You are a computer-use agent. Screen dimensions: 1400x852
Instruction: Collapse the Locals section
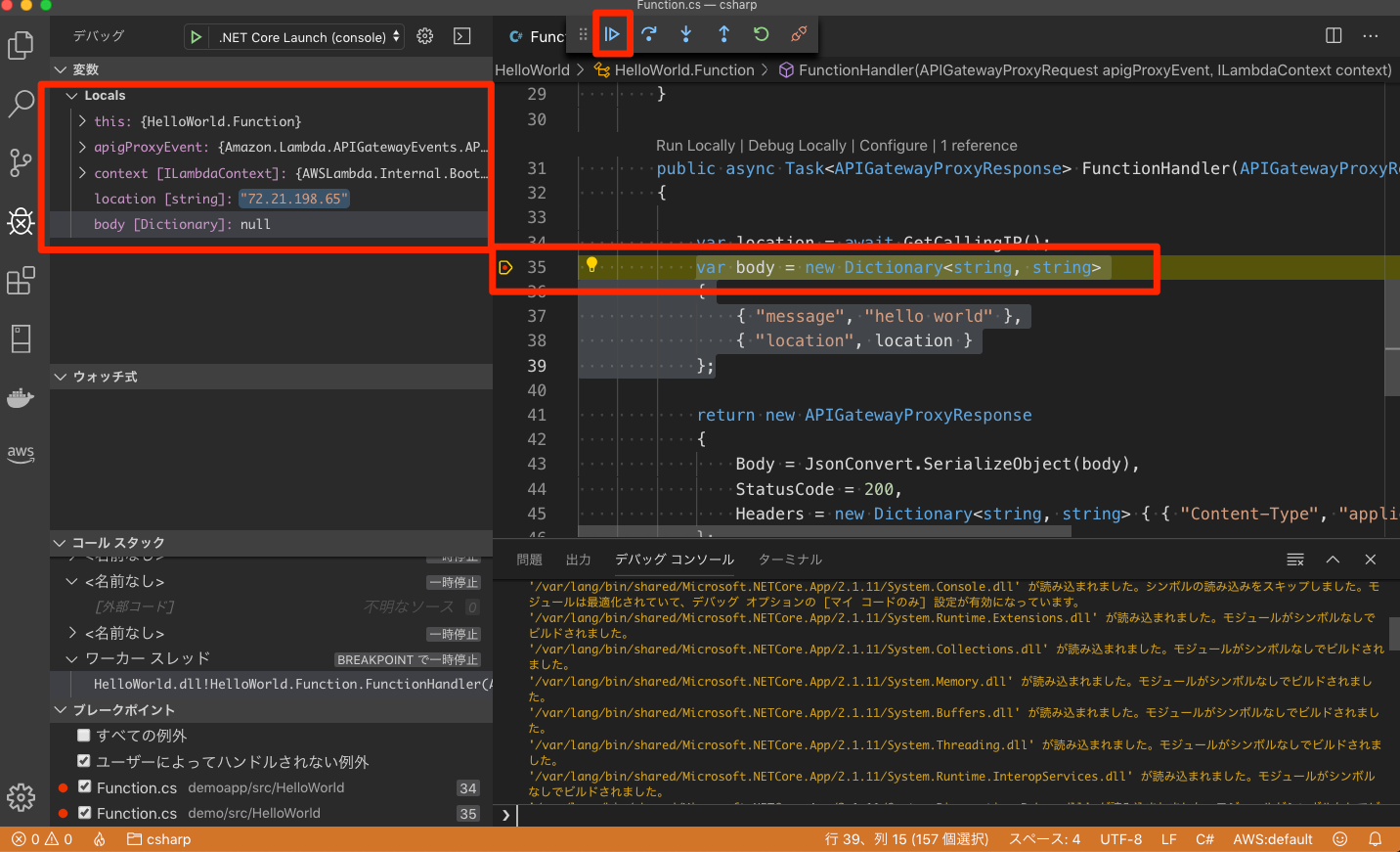coord(70,95)
